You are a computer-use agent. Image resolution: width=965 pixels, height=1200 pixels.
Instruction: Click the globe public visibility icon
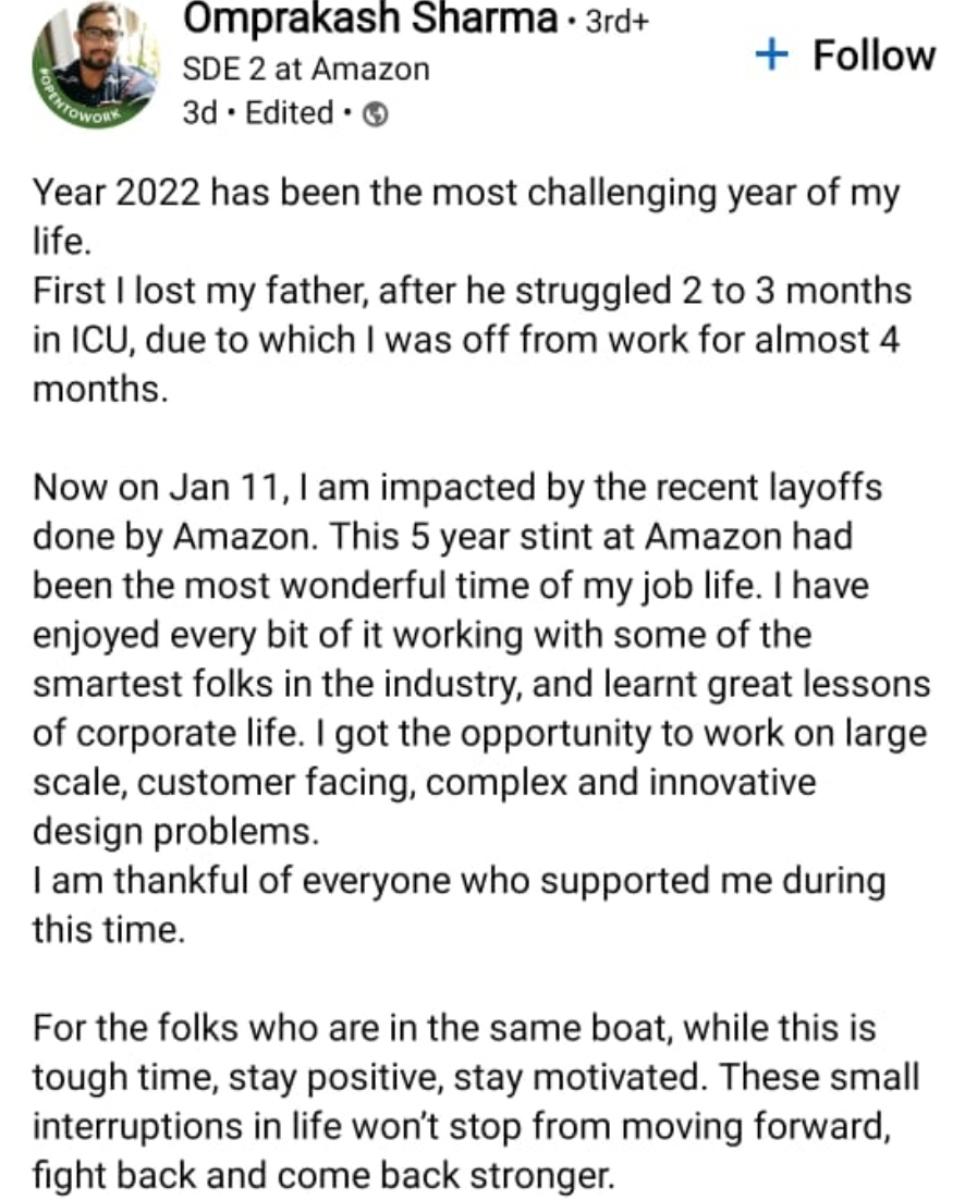tap(373, 116)
